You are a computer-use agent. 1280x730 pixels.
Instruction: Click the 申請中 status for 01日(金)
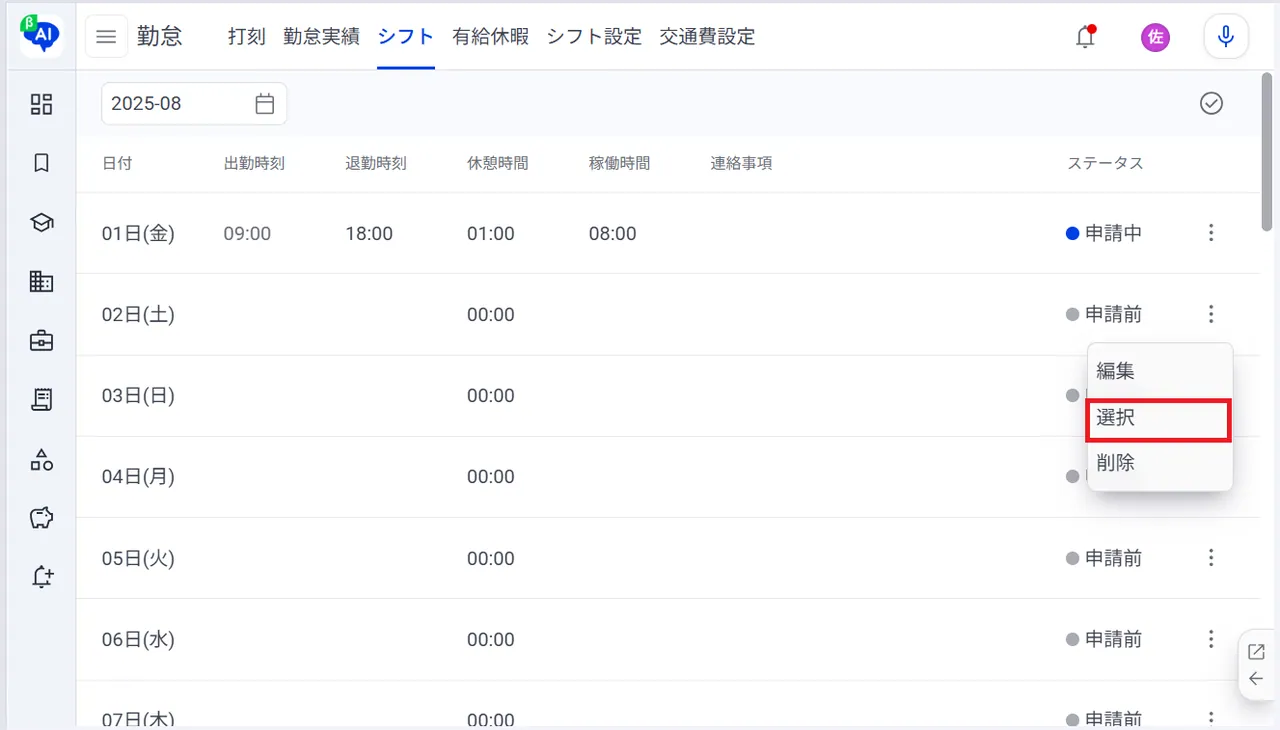(x=1104, y=233)
